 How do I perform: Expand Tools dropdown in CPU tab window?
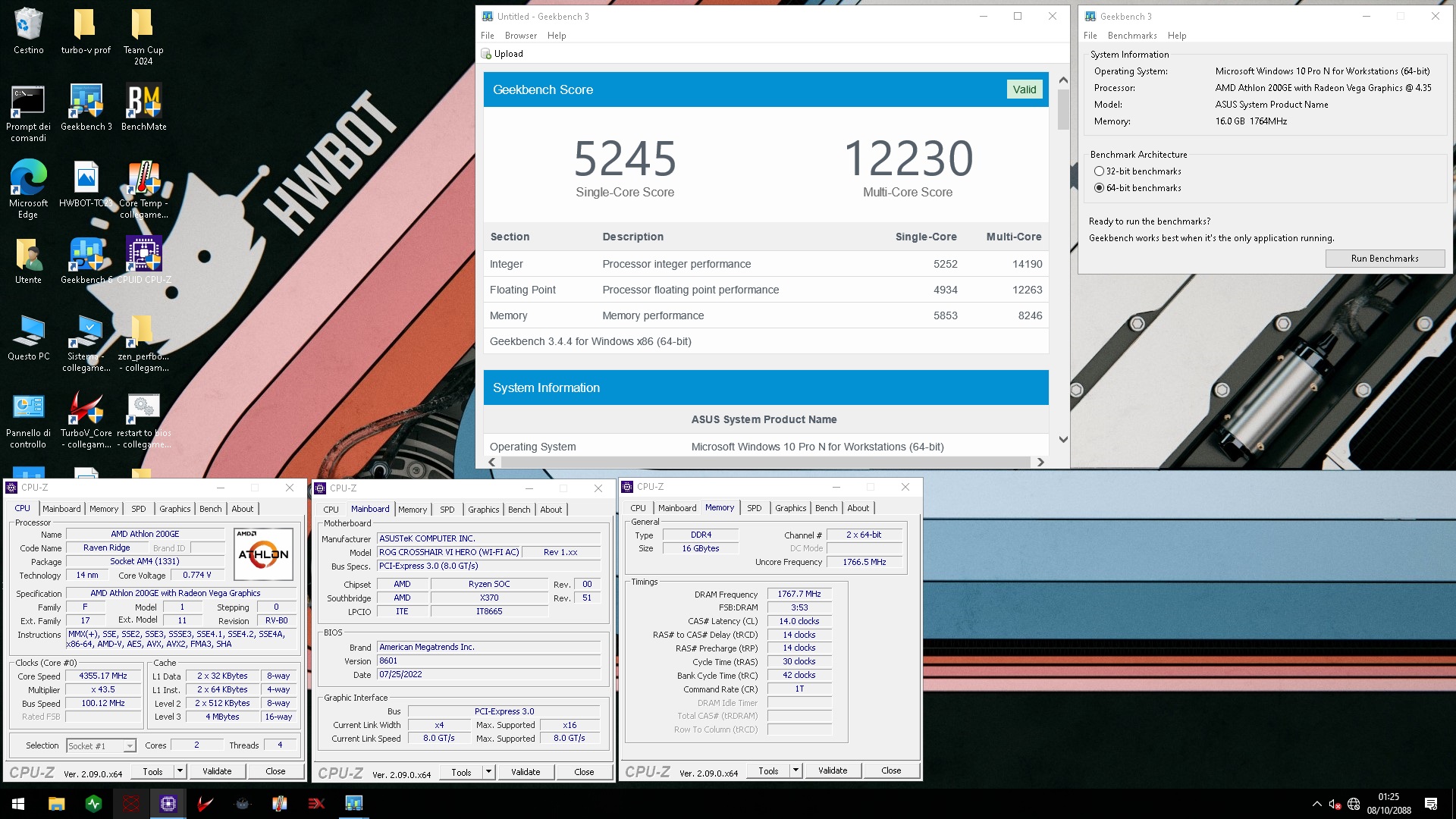(x=180, y=771)
